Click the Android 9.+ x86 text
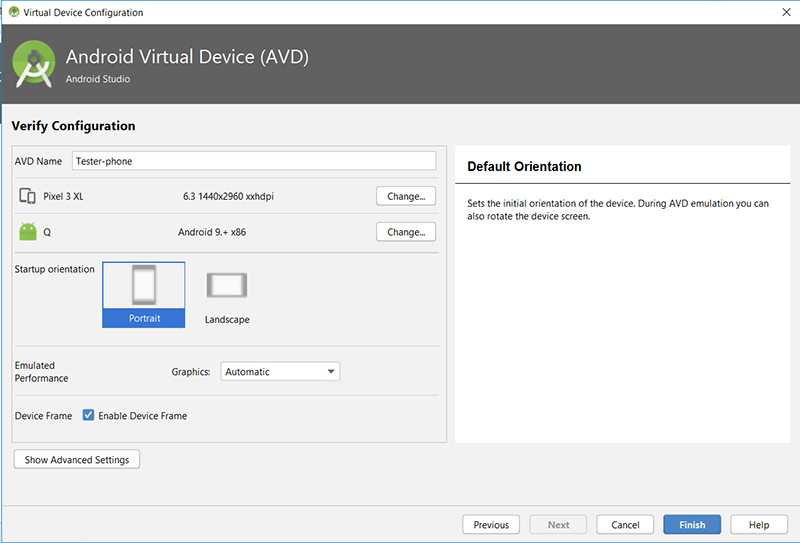Screen dimensions: 800x543 click(212, 232)
